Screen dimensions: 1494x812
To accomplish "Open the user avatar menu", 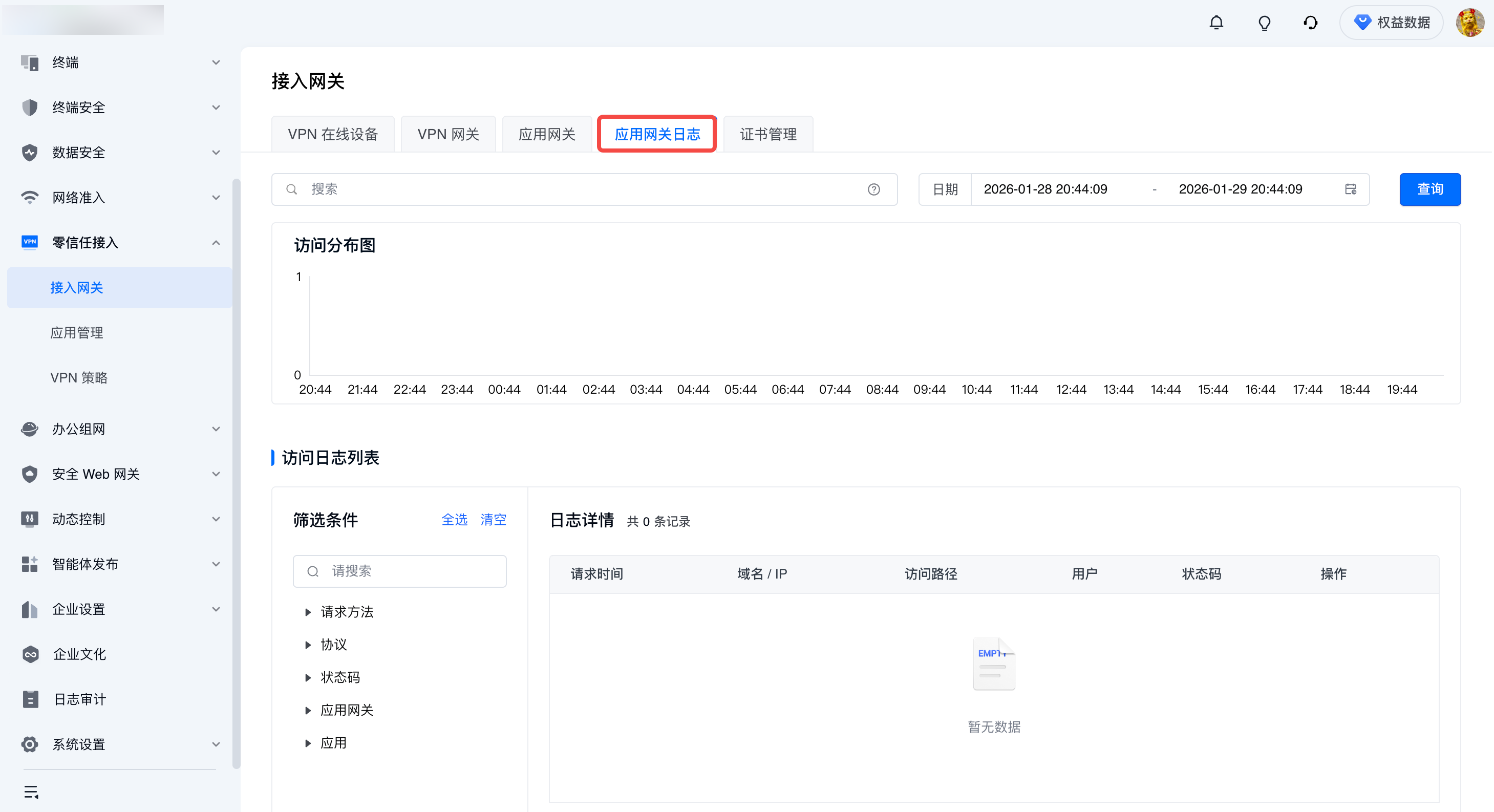I will (1469, 23).
